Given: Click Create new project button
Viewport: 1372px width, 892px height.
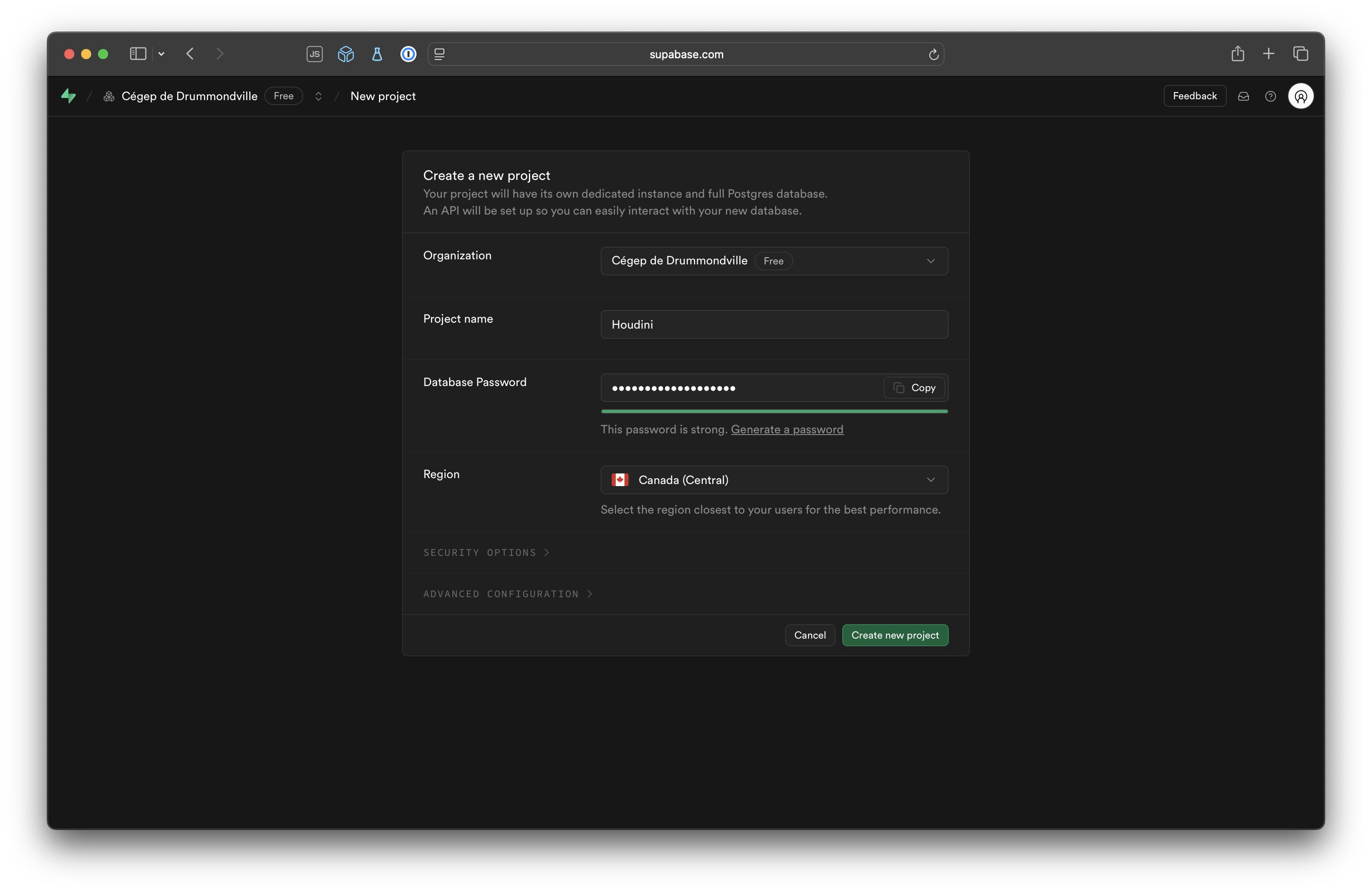Looking at the screenshot, I should 895,635.
